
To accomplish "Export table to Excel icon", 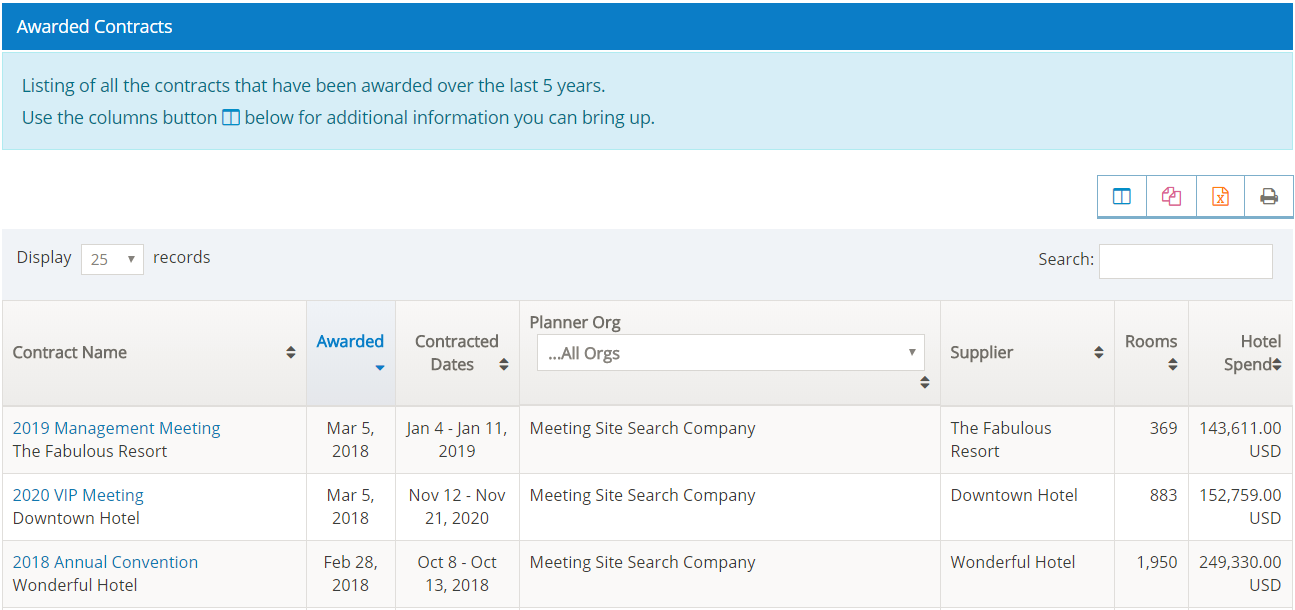I will click(1220, 197).
